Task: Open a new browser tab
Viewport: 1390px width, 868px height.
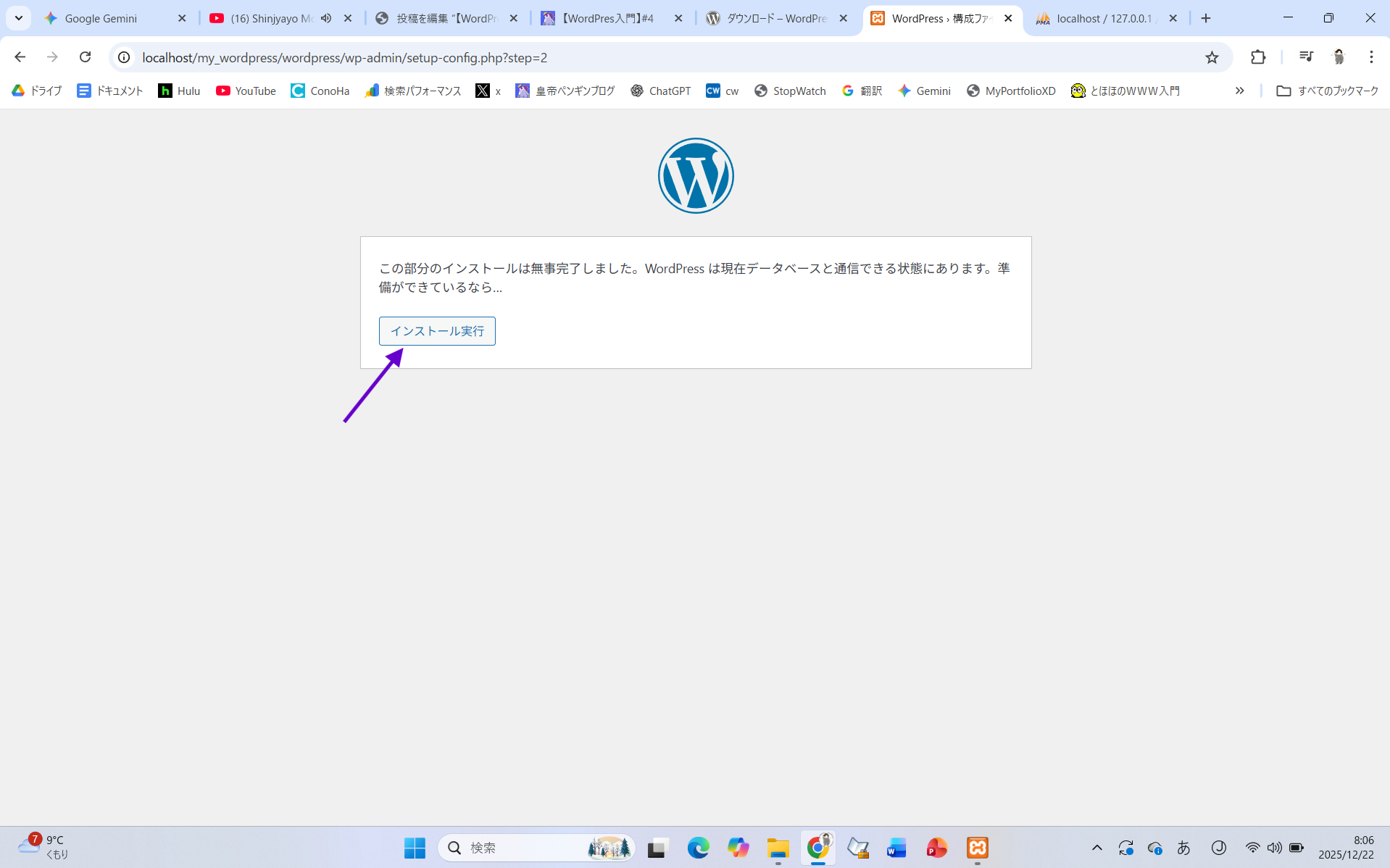Action: point(1206,18)
